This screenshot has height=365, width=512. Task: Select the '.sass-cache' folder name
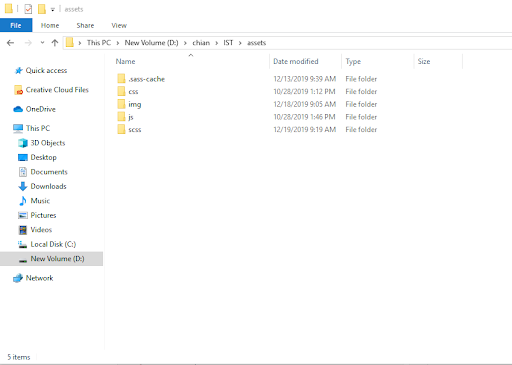(147, 79)
